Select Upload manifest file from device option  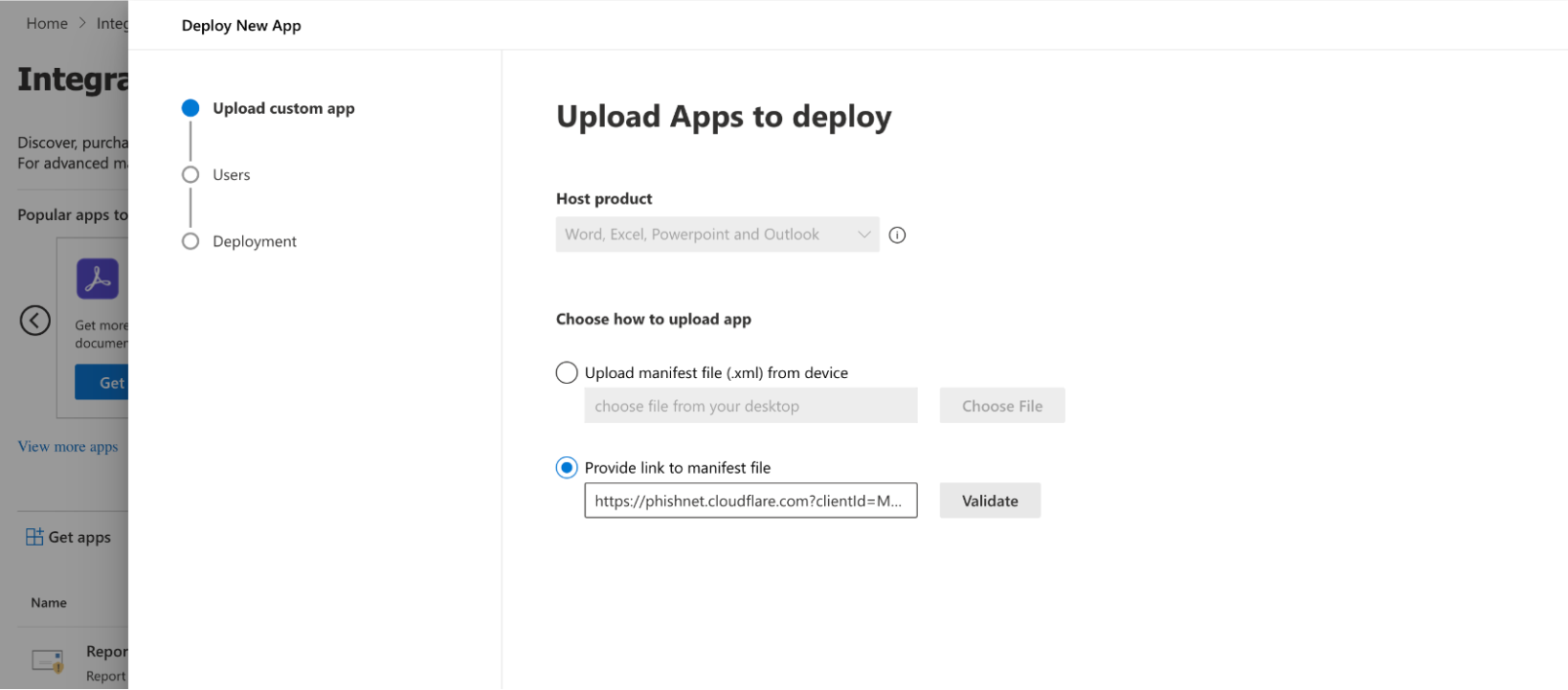point(567,373)
